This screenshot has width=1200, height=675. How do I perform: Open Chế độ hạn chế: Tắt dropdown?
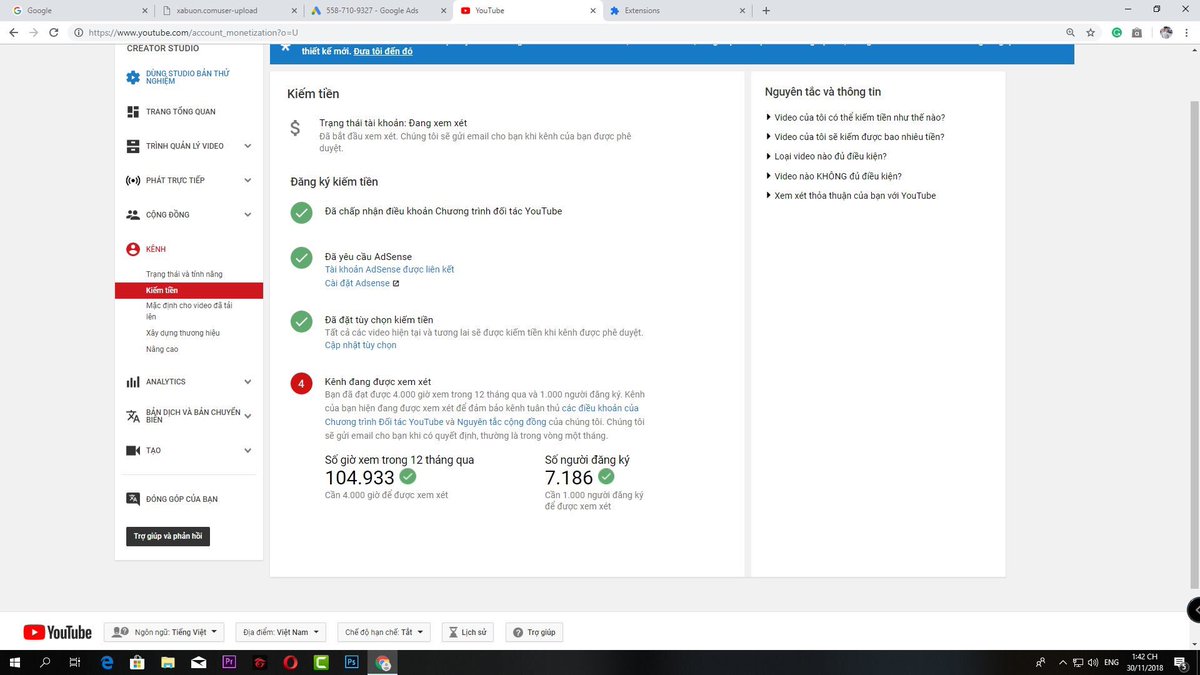(384, 632)
